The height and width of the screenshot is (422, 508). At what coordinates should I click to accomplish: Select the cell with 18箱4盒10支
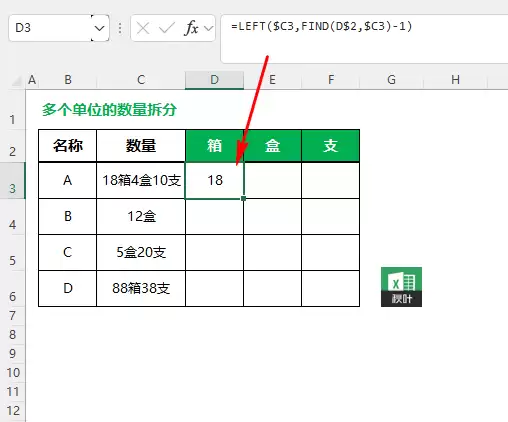click(141, 180)
